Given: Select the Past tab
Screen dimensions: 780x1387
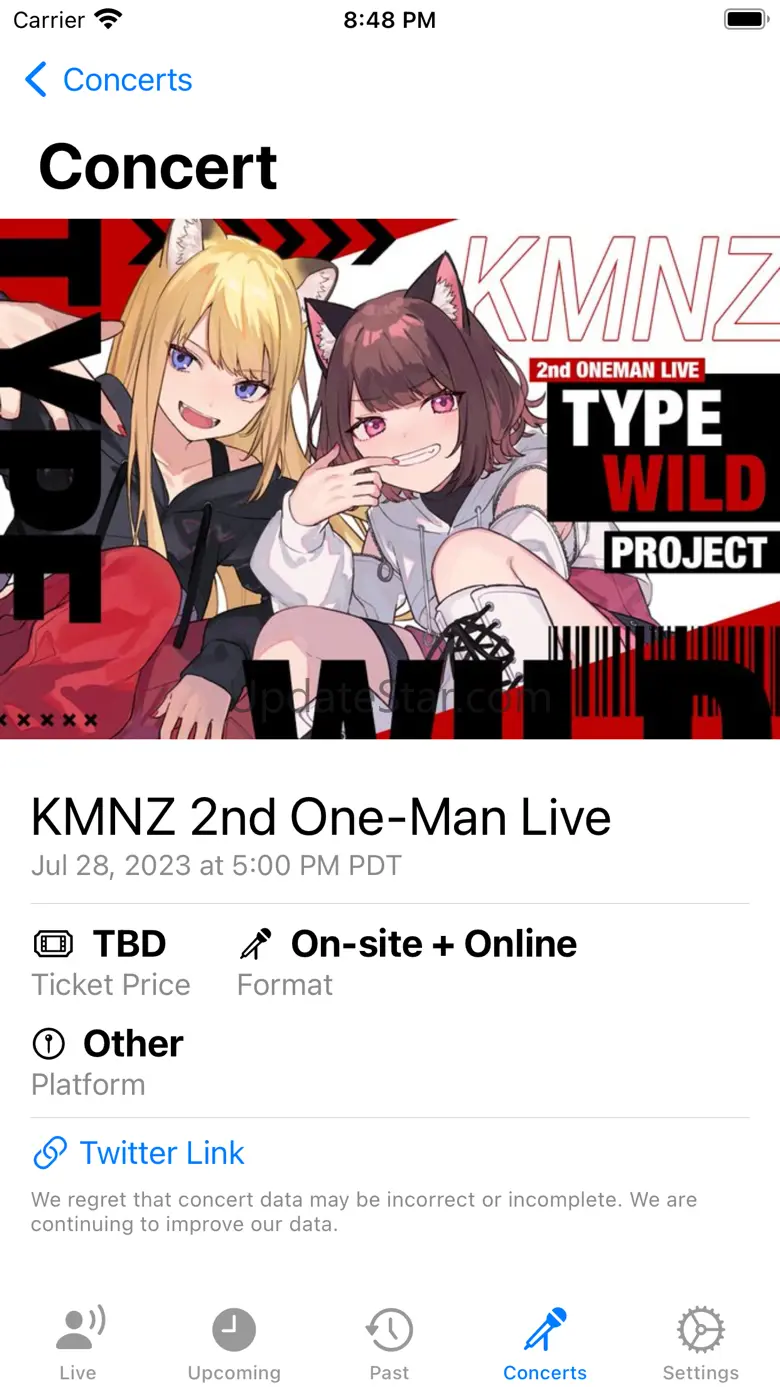Looking at the screenshot, I should tap(390, 1344).
